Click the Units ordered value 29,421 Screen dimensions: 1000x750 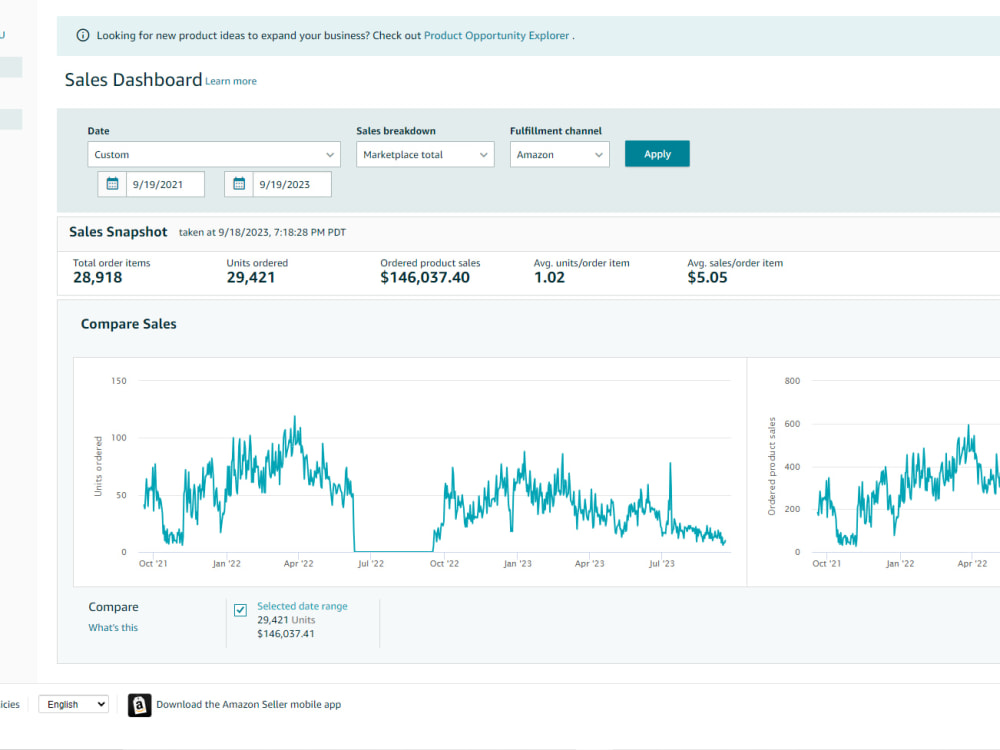251,277
